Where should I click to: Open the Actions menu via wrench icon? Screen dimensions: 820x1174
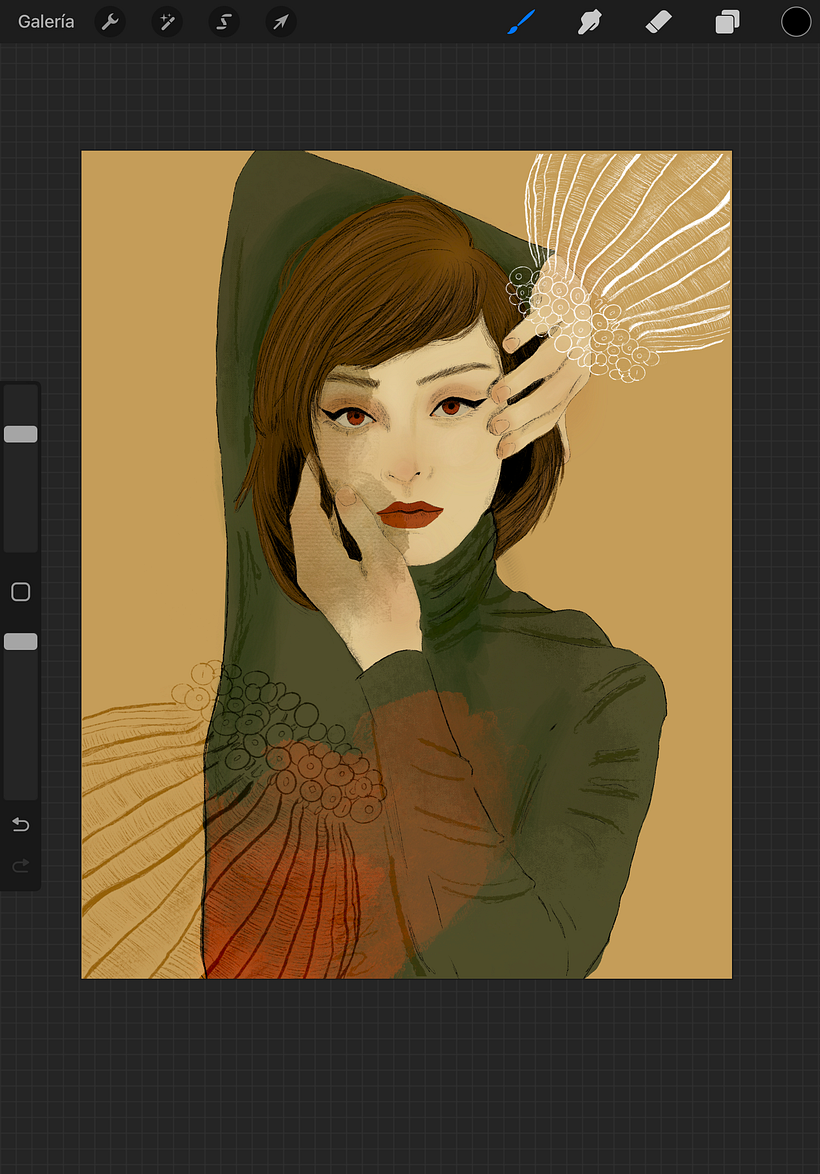tap(110, 21)
